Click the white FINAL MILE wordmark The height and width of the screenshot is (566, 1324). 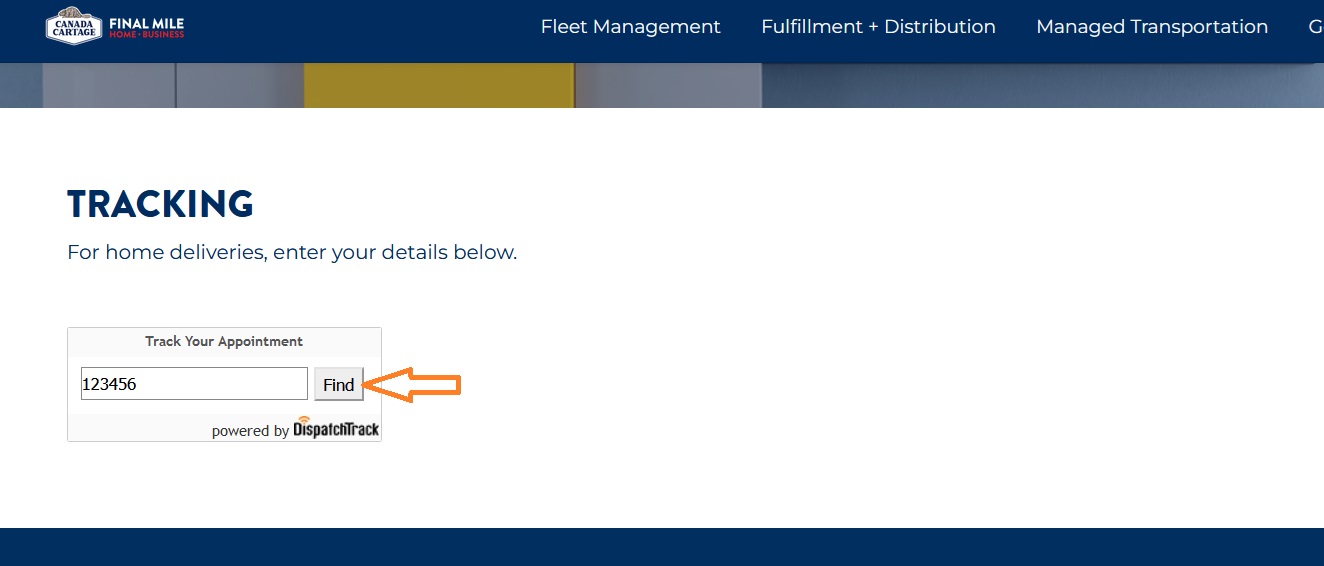146,23
